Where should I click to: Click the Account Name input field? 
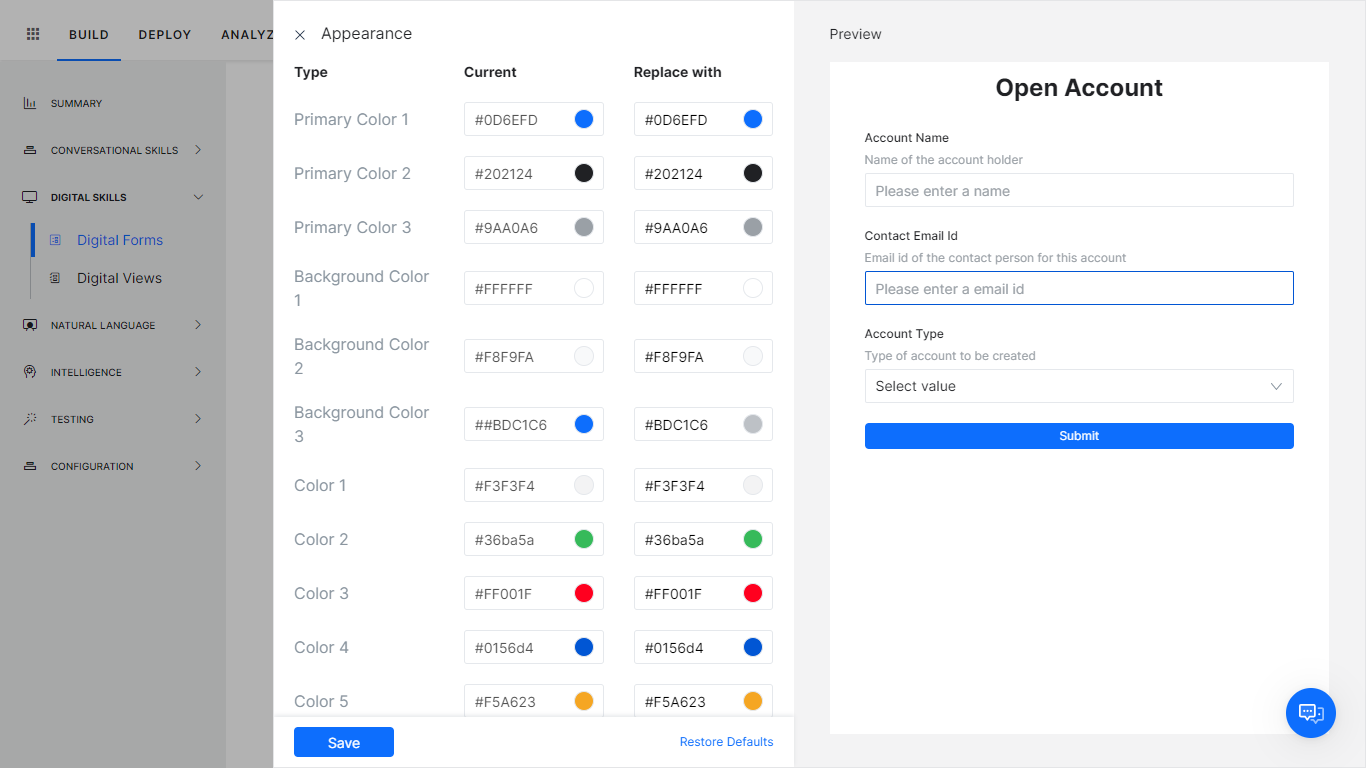[x=1078, y=190]
